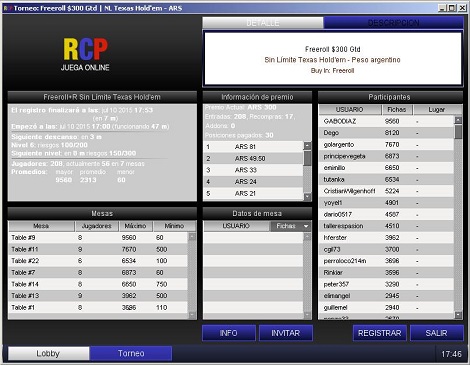Viewport: 470px width, 365px height.
Task: Select participant perroloco214m
Action: [x=387, y=261]
